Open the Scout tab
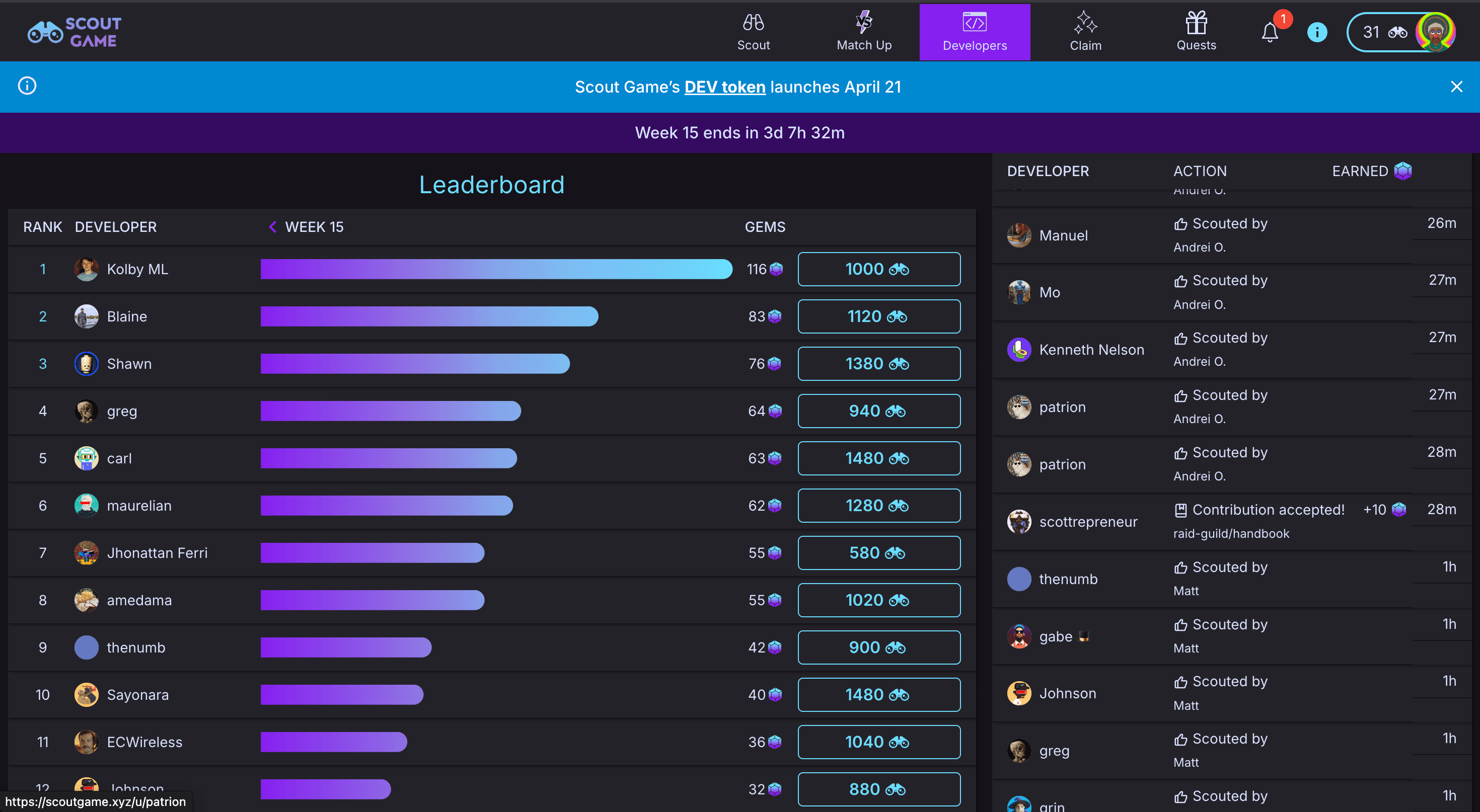 (x=753, y=32)
